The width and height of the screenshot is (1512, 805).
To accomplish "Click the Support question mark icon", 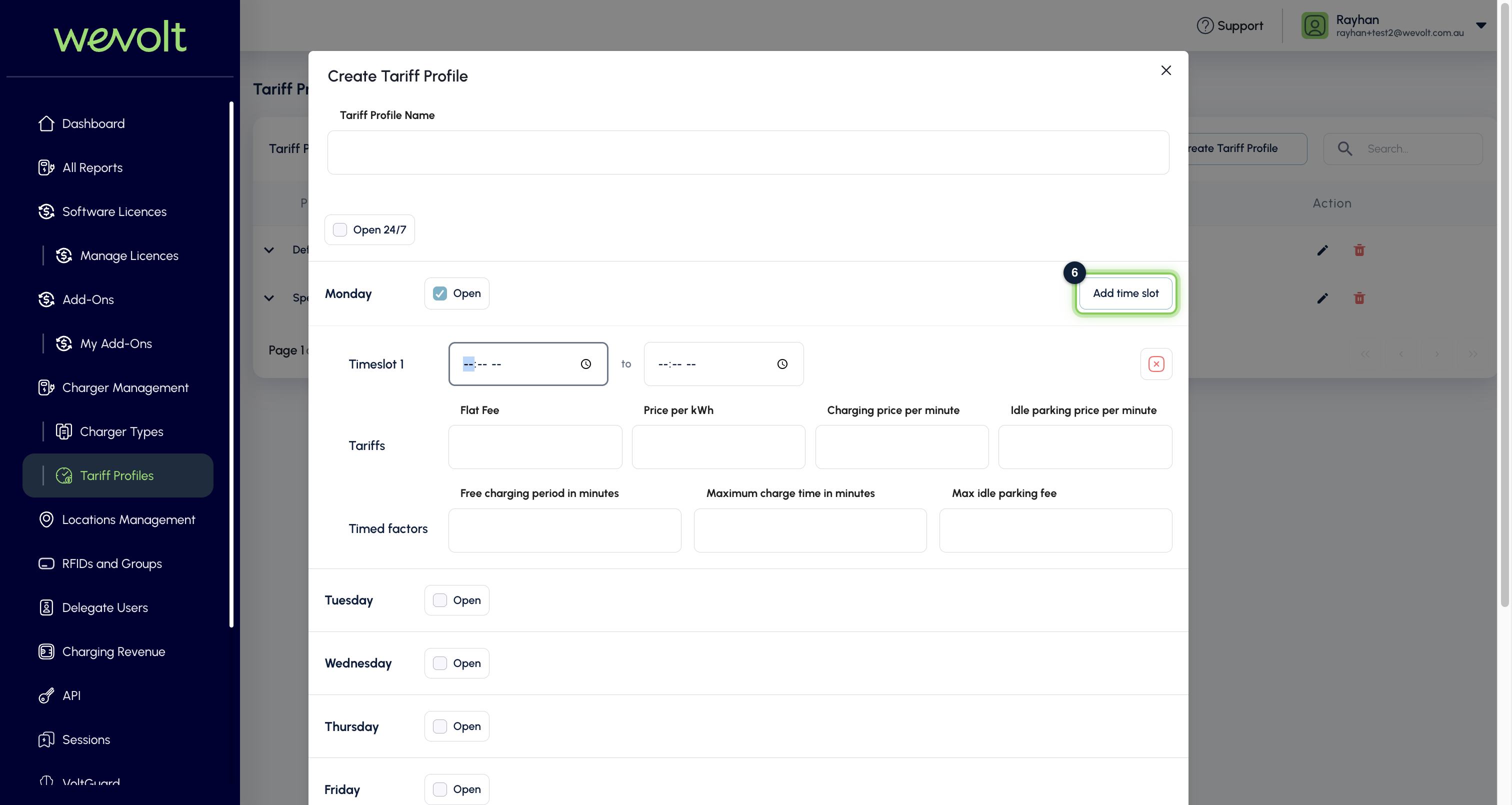I will coord(1205,25).
